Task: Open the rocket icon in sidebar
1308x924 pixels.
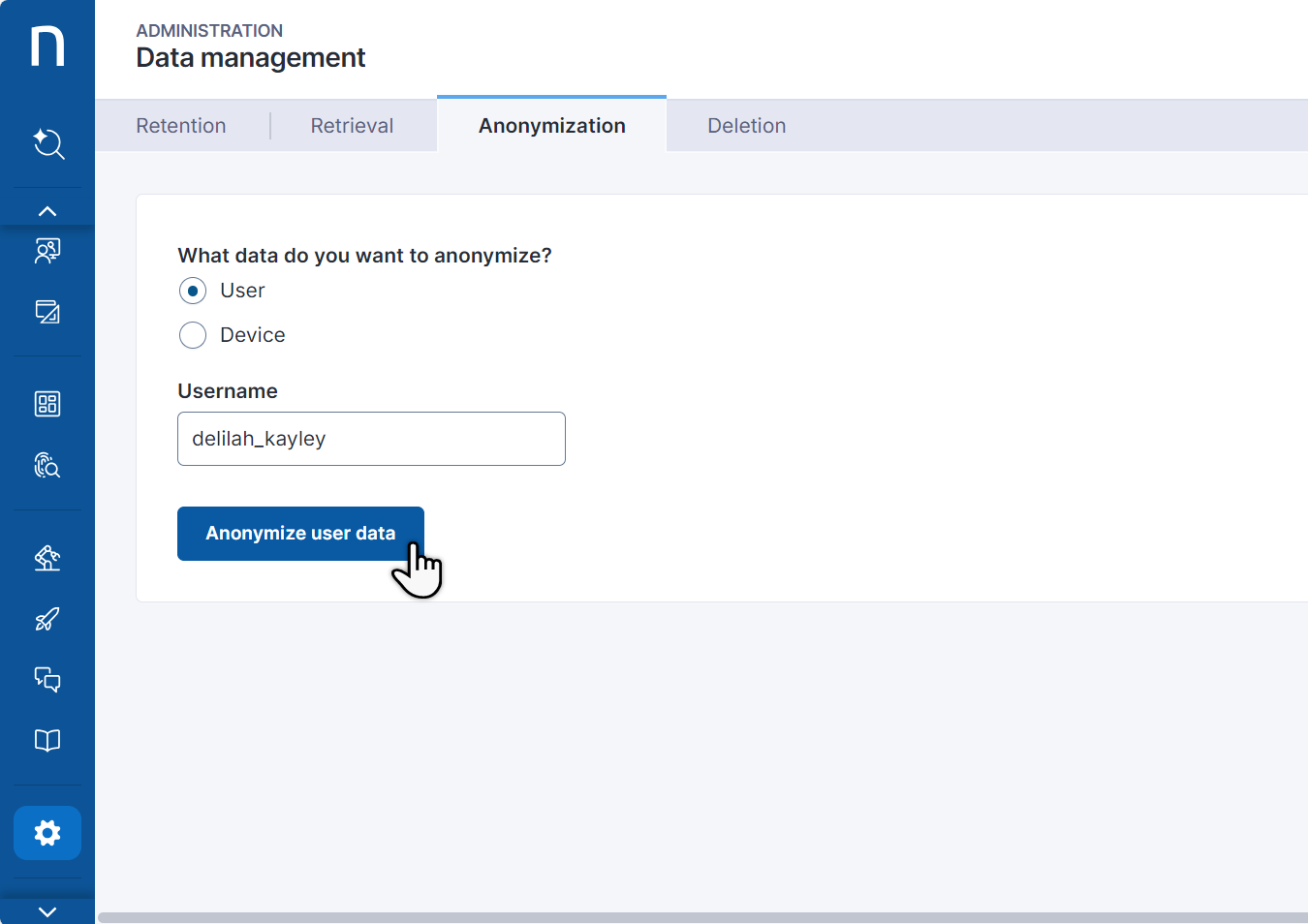Action: 47,619
